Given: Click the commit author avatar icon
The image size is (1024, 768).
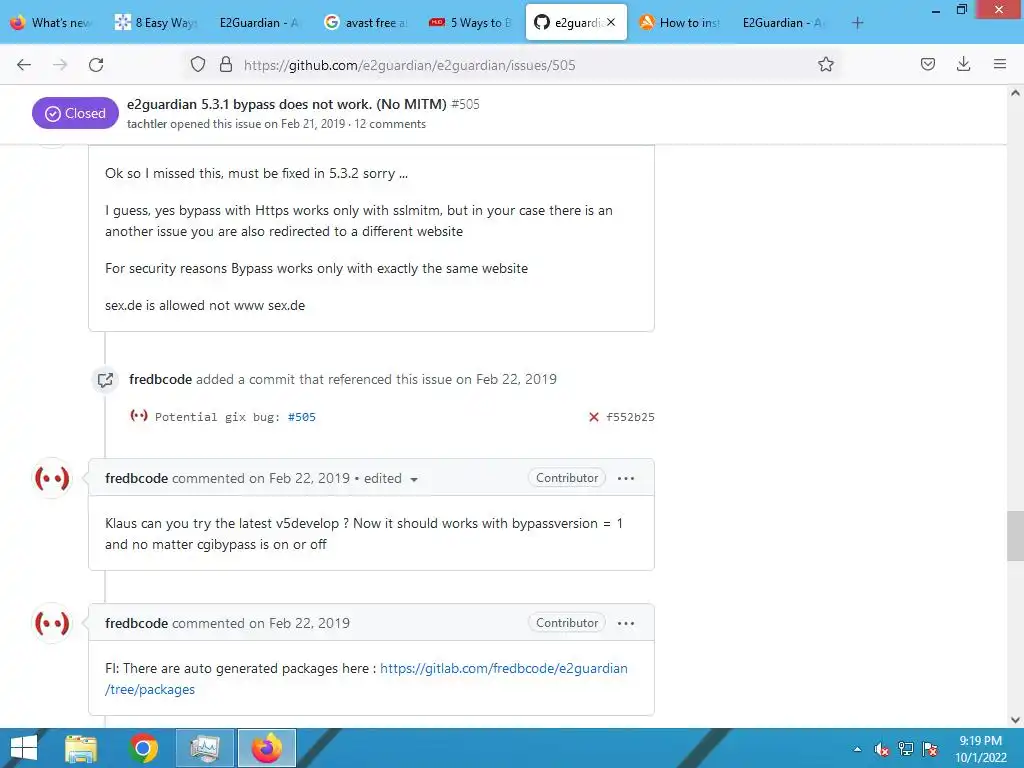Looking at the screenshot, I should coord(138,415).
